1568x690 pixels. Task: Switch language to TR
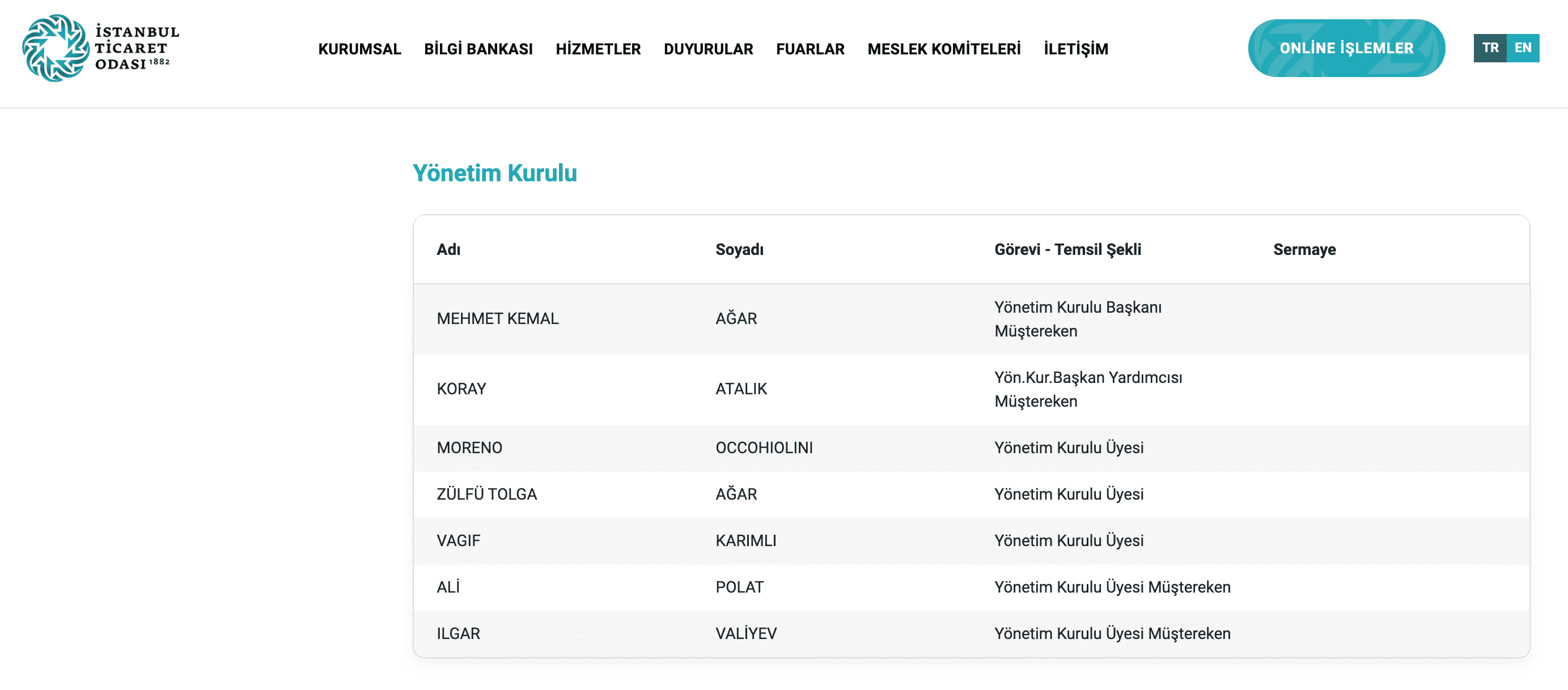1490,48
